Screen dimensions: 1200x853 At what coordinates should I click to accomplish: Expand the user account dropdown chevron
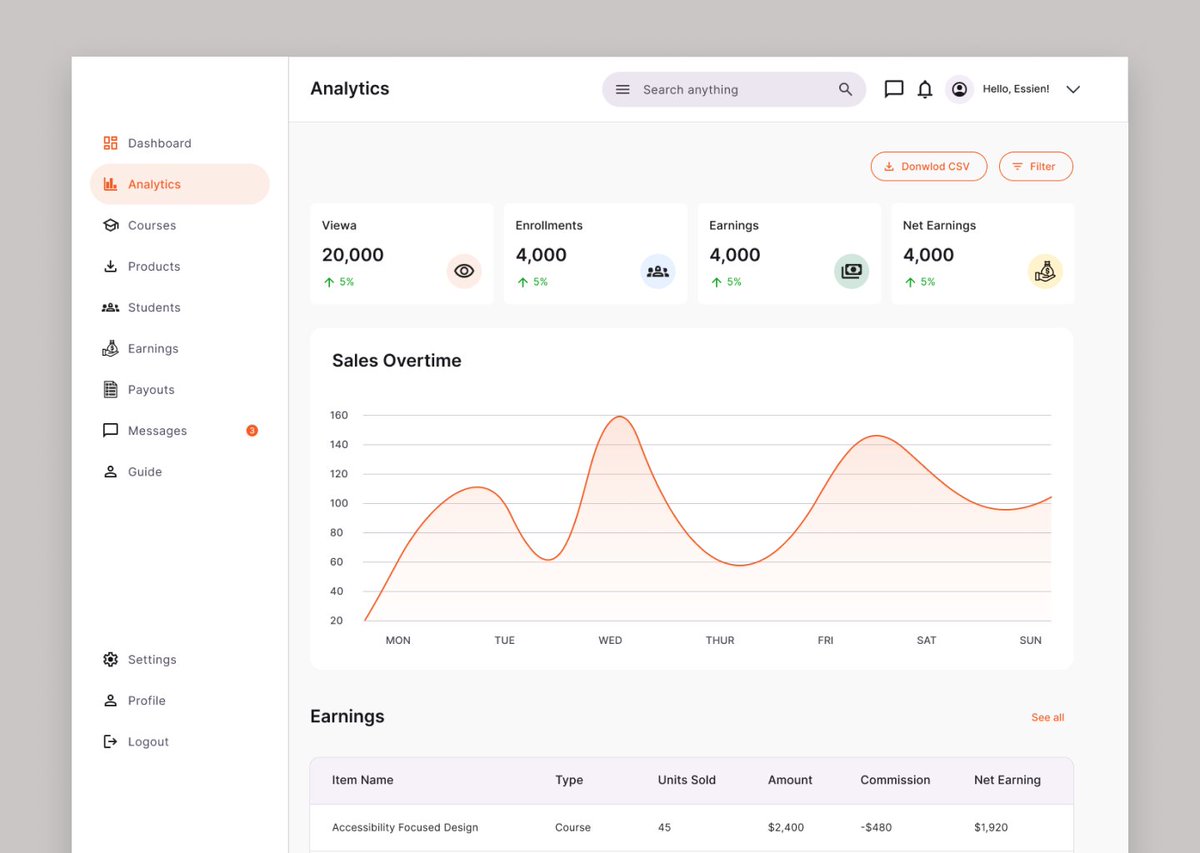point(1073,89)
